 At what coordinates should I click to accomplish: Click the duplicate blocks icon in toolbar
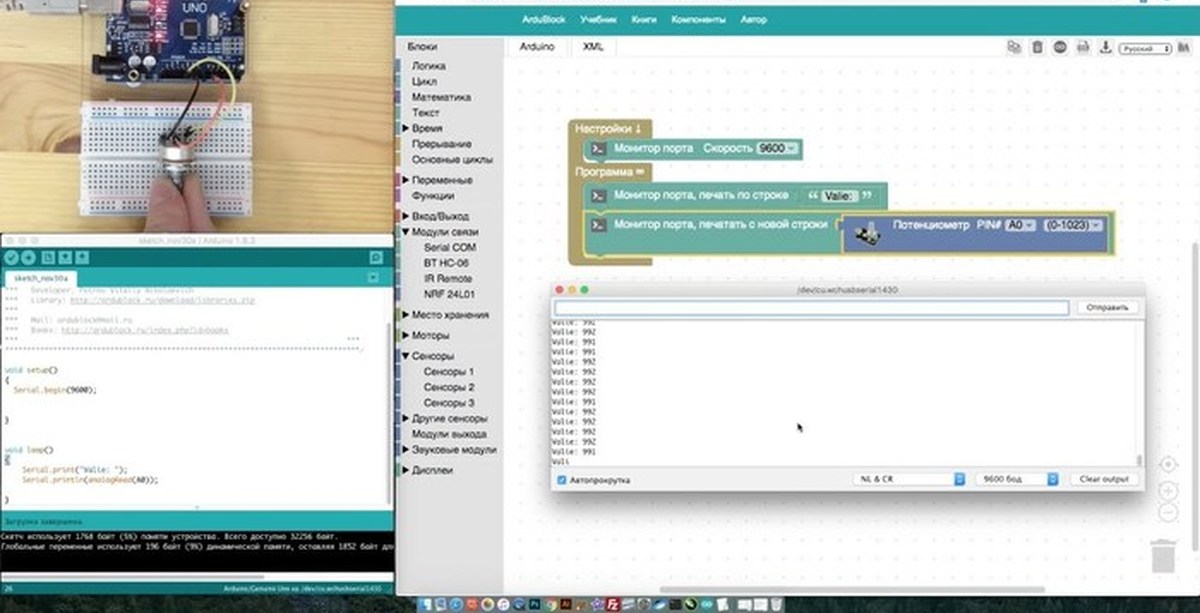pos(1014,45)
